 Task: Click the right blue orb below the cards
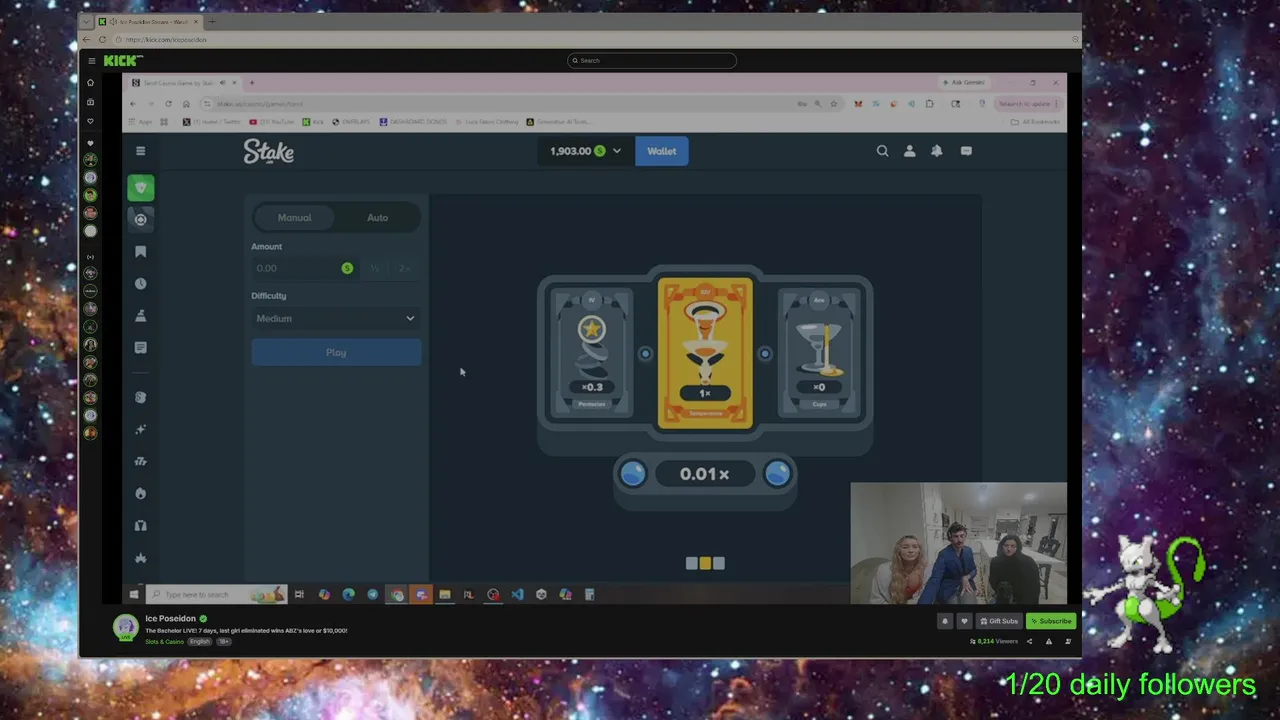tap(777, 474)
